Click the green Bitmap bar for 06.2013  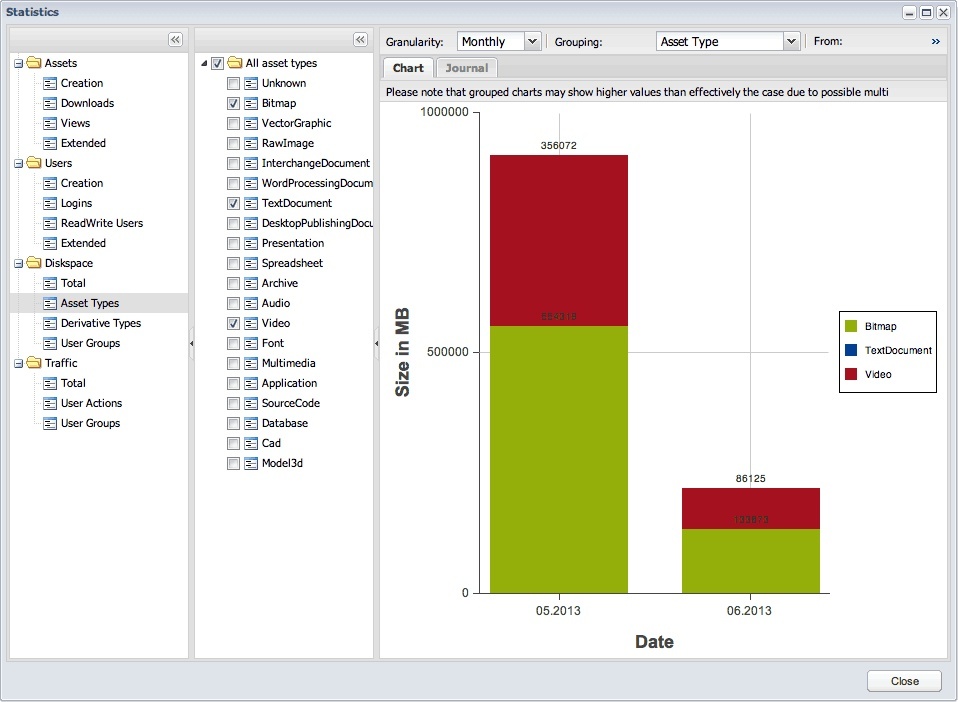tap(750, 561)
